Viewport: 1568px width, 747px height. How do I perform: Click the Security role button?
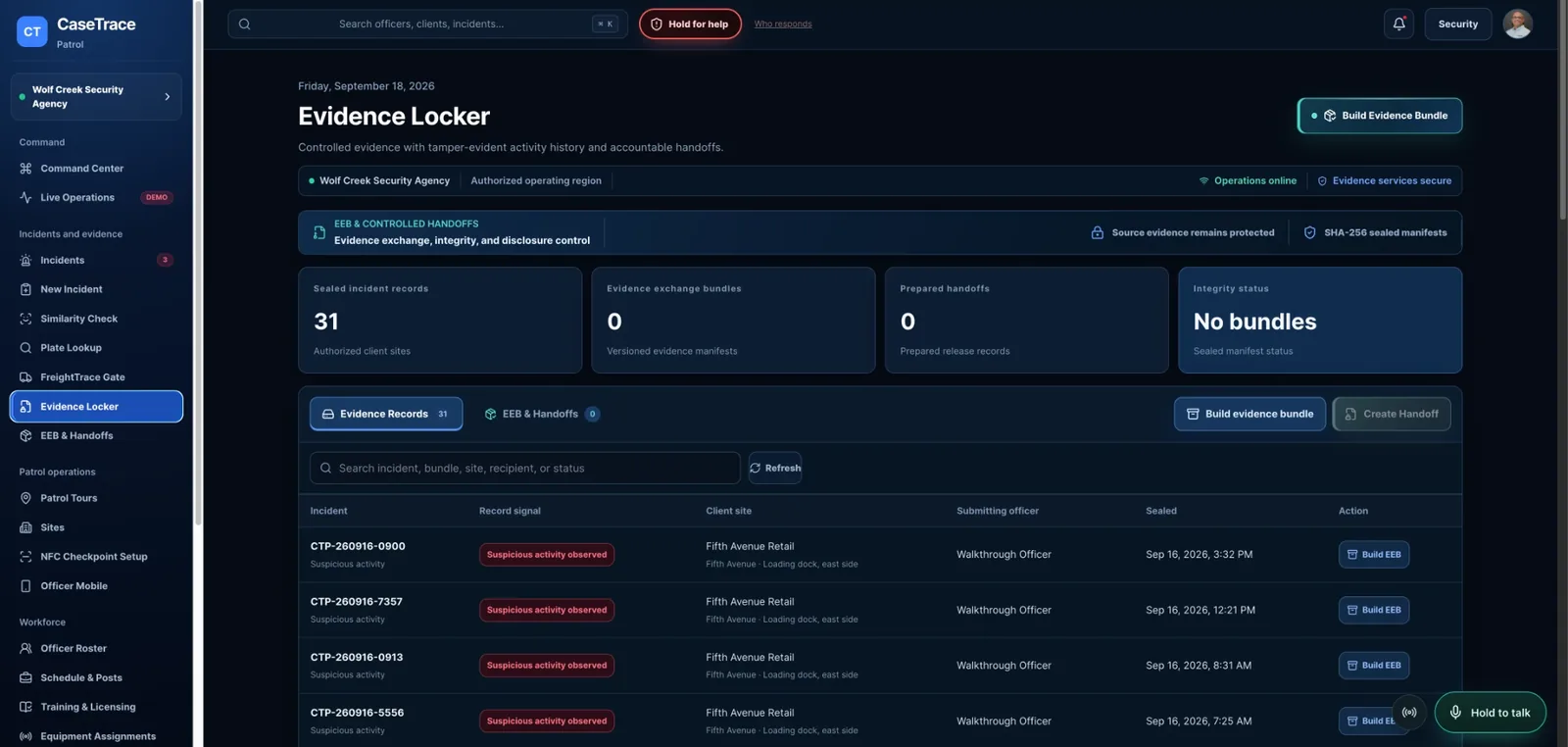(x=1457, y=24)
